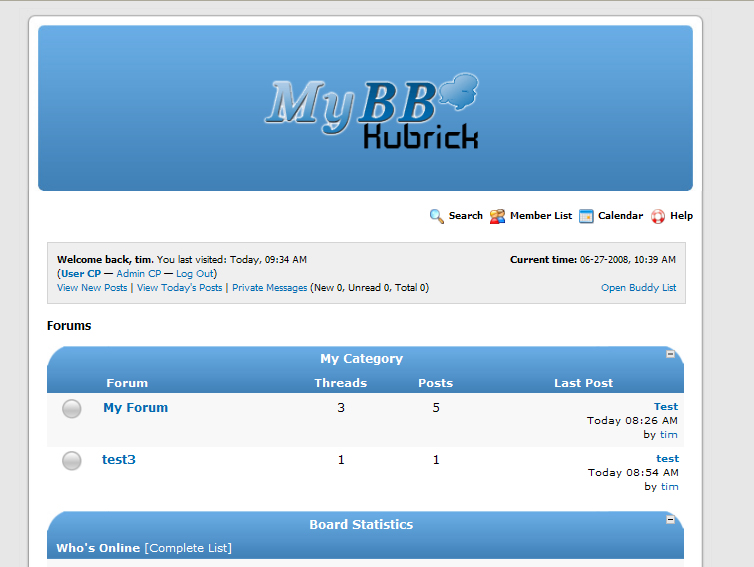This screenshot has width=754, height=567.
Task: Open tim's profile in My Forum row
Action: (x=668, y=435)
